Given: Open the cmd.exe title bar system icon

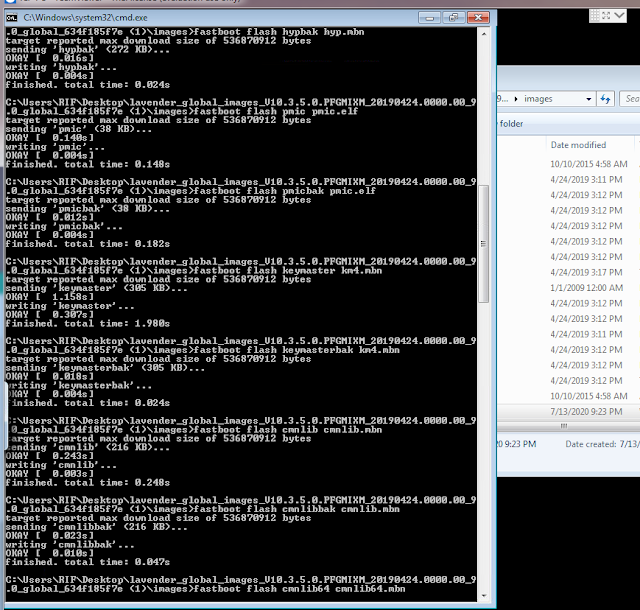Looking at the screenshot, I should click(11, 18).
